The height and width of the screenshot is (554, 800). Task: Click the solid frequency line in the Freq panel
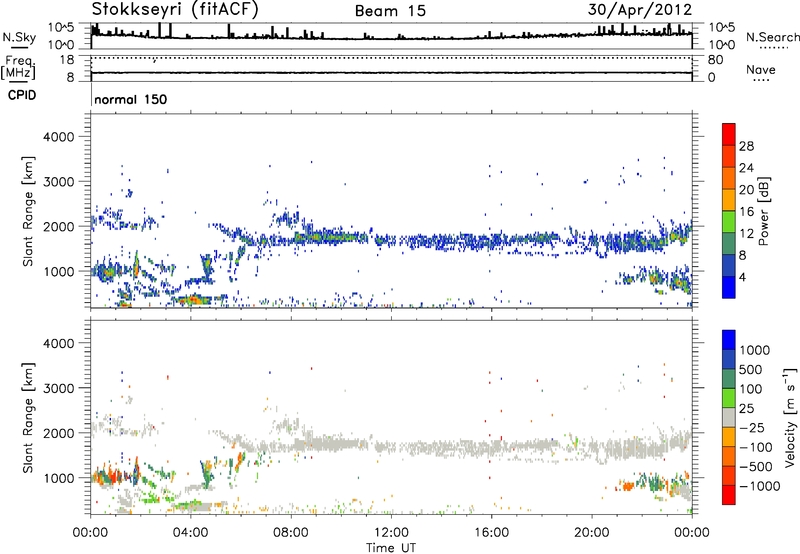click(391, 73)
